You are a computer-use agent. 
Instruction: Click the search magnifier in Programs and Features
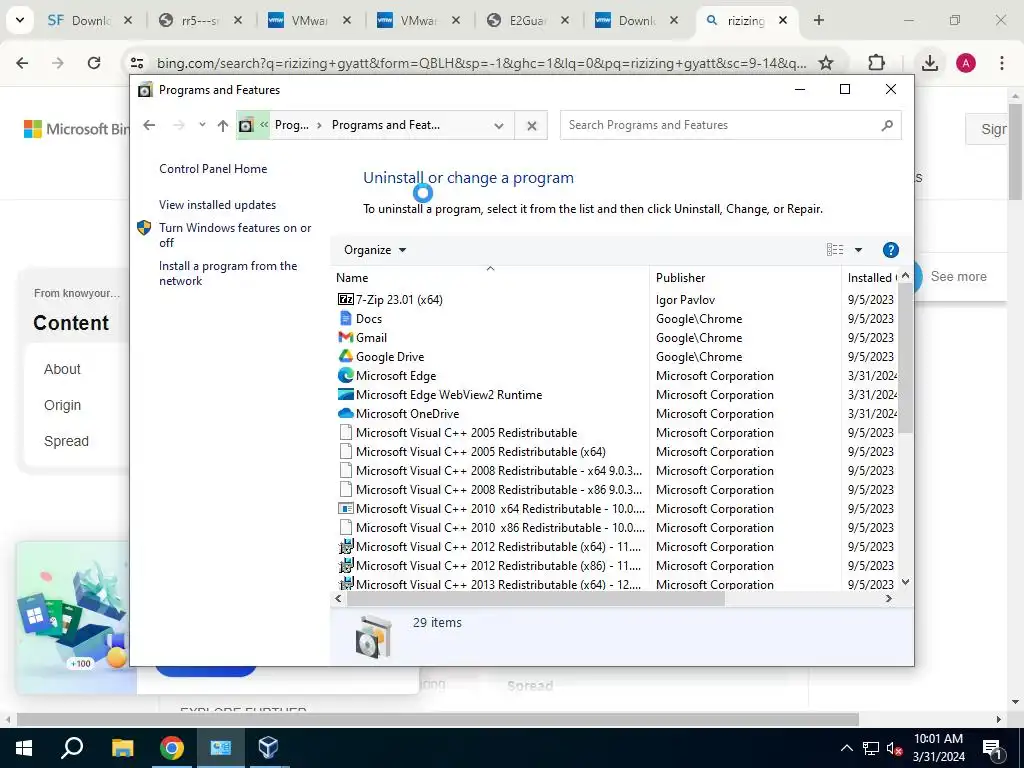(x=887, y=125)
